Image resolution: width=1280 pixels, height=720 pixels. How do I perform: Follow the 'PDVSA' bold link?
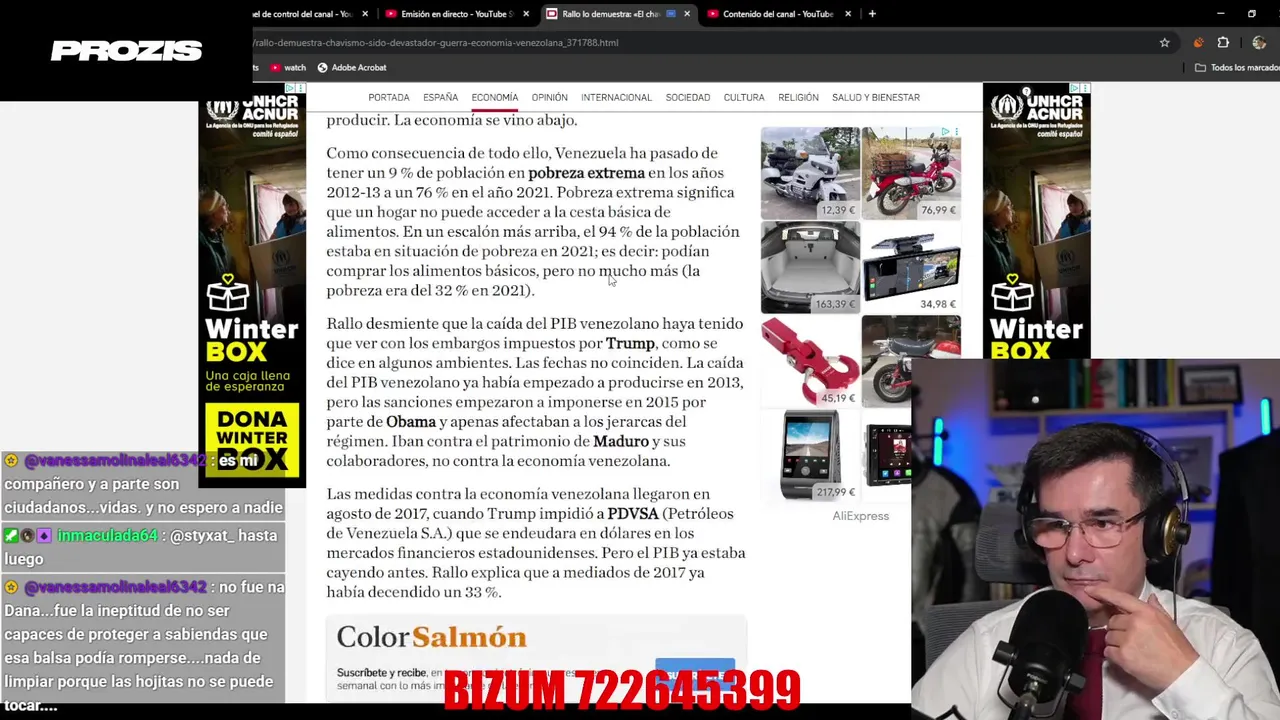pyautogui.click(x=633, y=514)
